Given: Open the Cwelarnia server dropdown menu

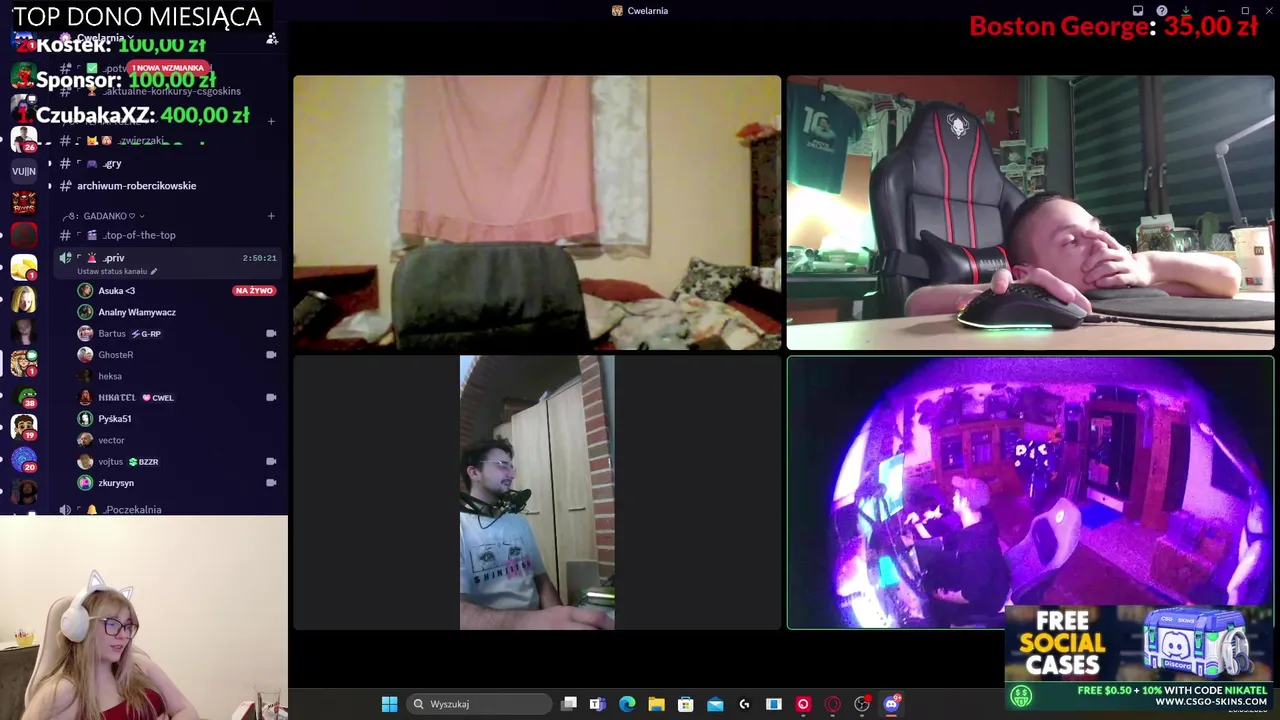Looking at the screenshot, I should point(106,38).
